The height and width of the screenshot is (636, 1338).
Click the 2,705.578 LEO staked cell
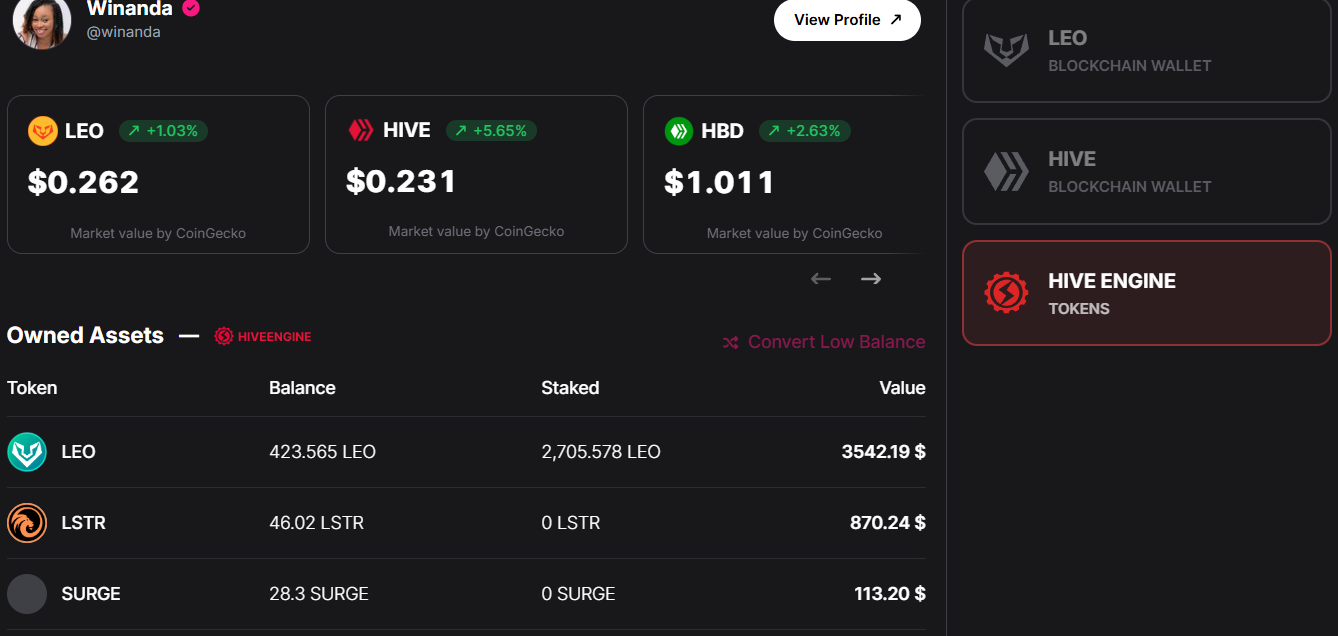pos(601,452)
